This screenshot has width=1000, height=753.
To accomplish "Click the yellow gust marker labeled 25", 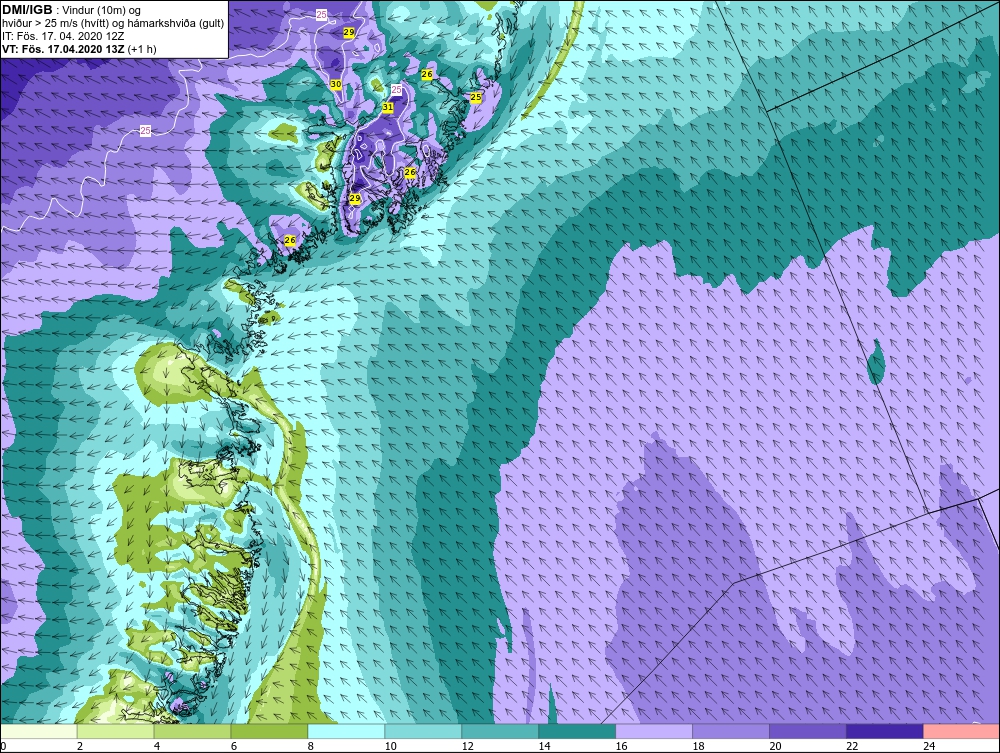I will coord(476,97).
